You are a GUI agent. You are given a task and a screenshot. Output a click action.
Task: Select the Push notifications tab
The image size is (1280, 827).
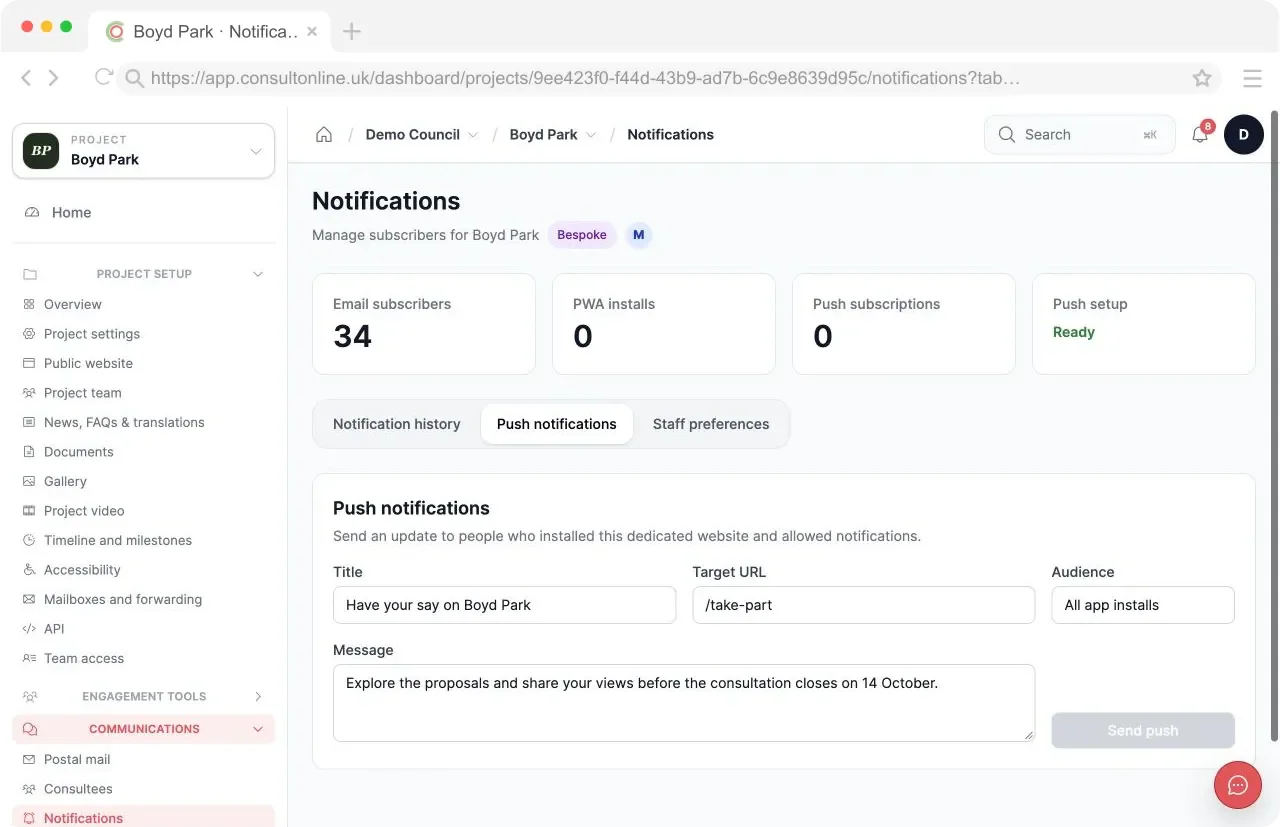(557, 424)
